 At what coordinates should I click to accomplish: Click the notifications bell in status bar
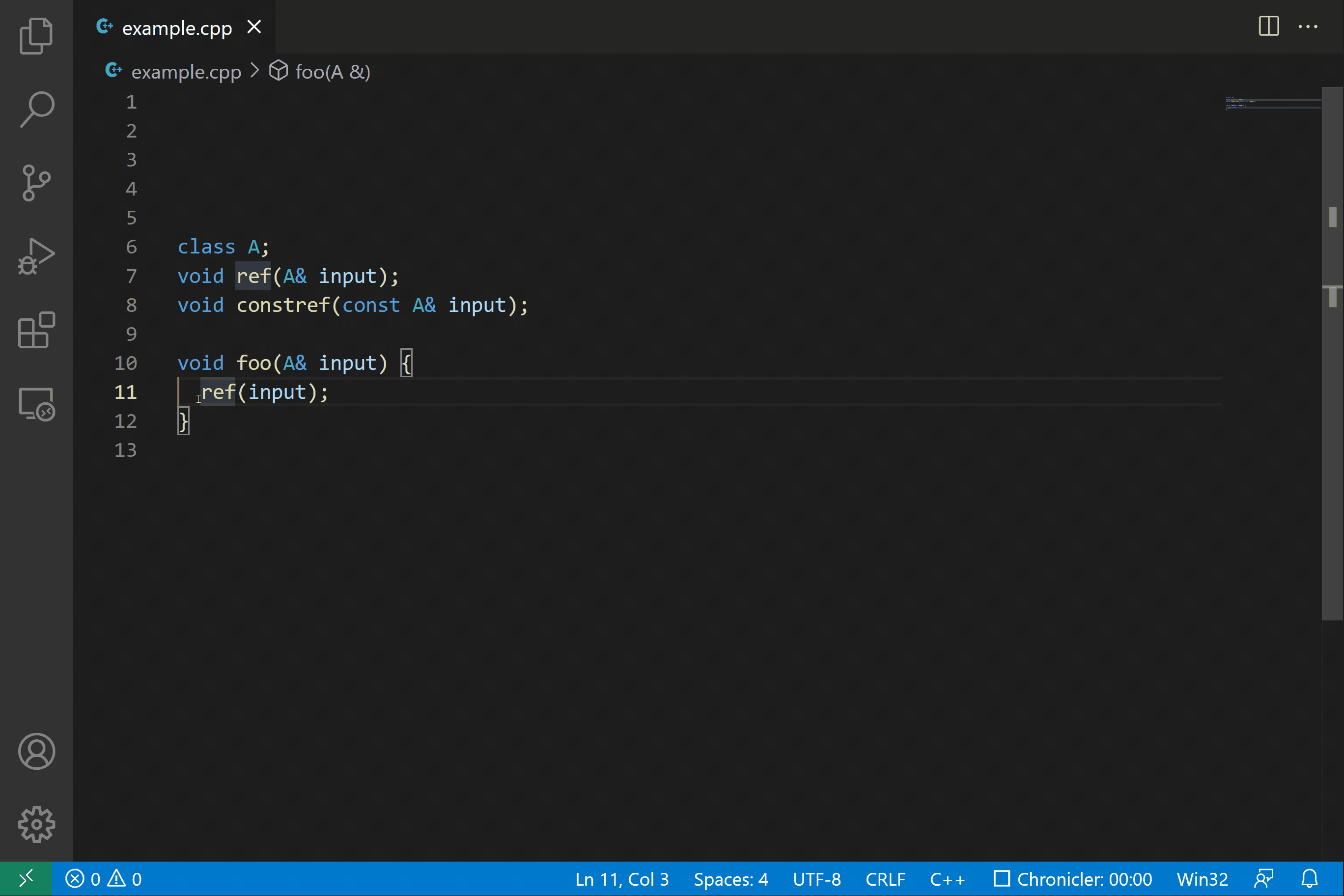tap(1309, 879)
